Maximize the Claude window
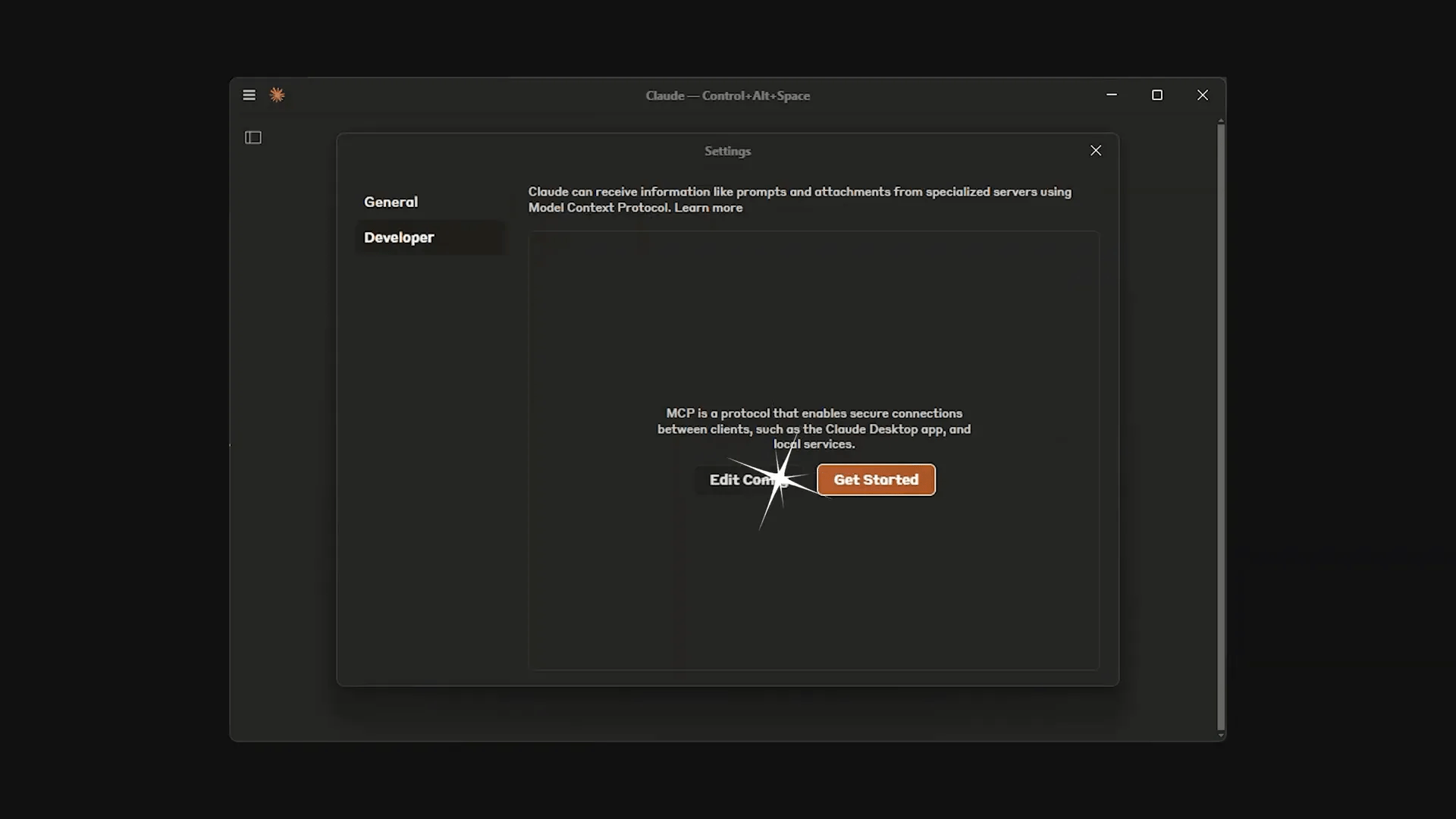 tap(1157, 95)
